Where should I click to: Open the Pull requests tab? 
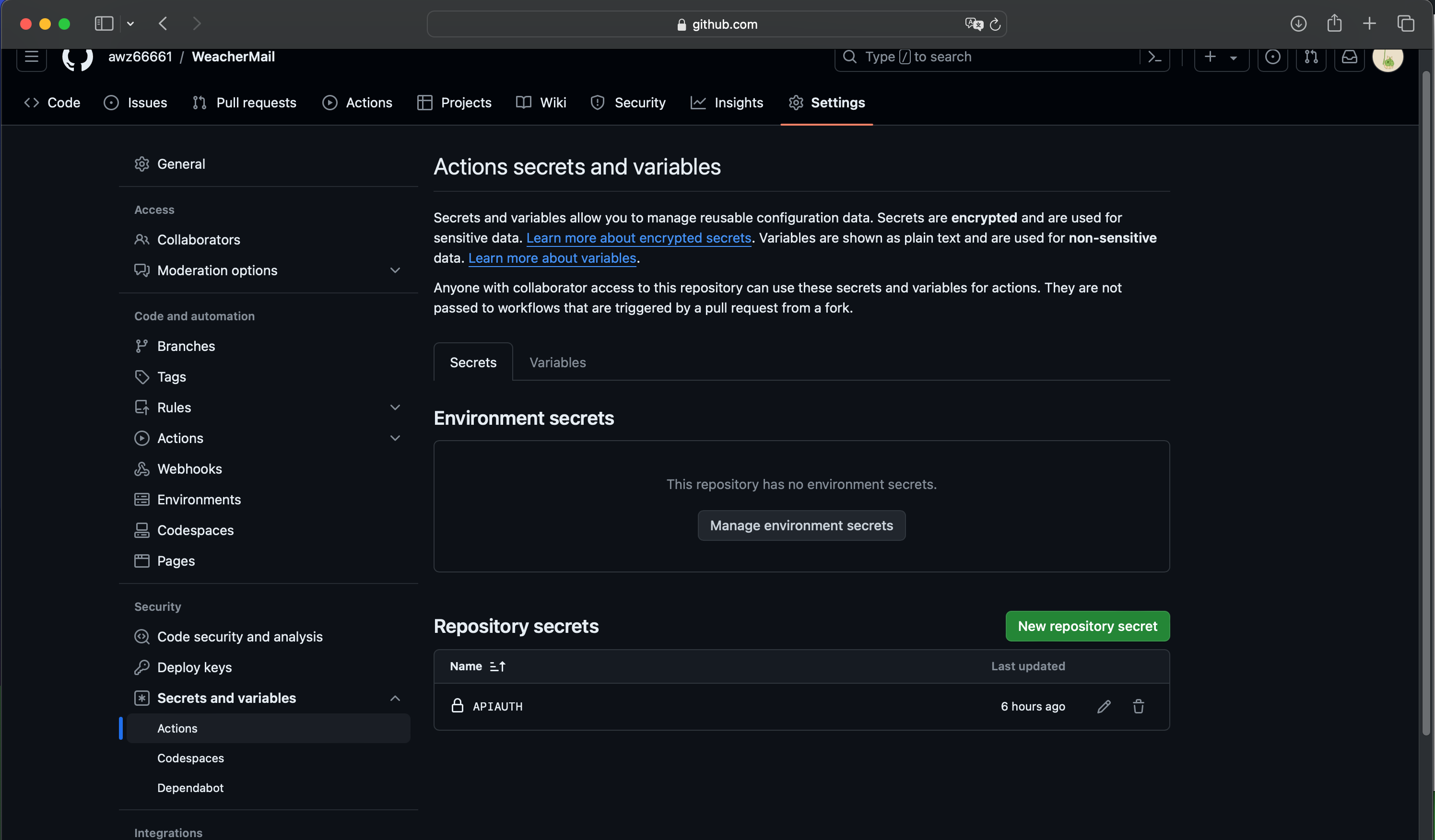(x=245, y=103)
